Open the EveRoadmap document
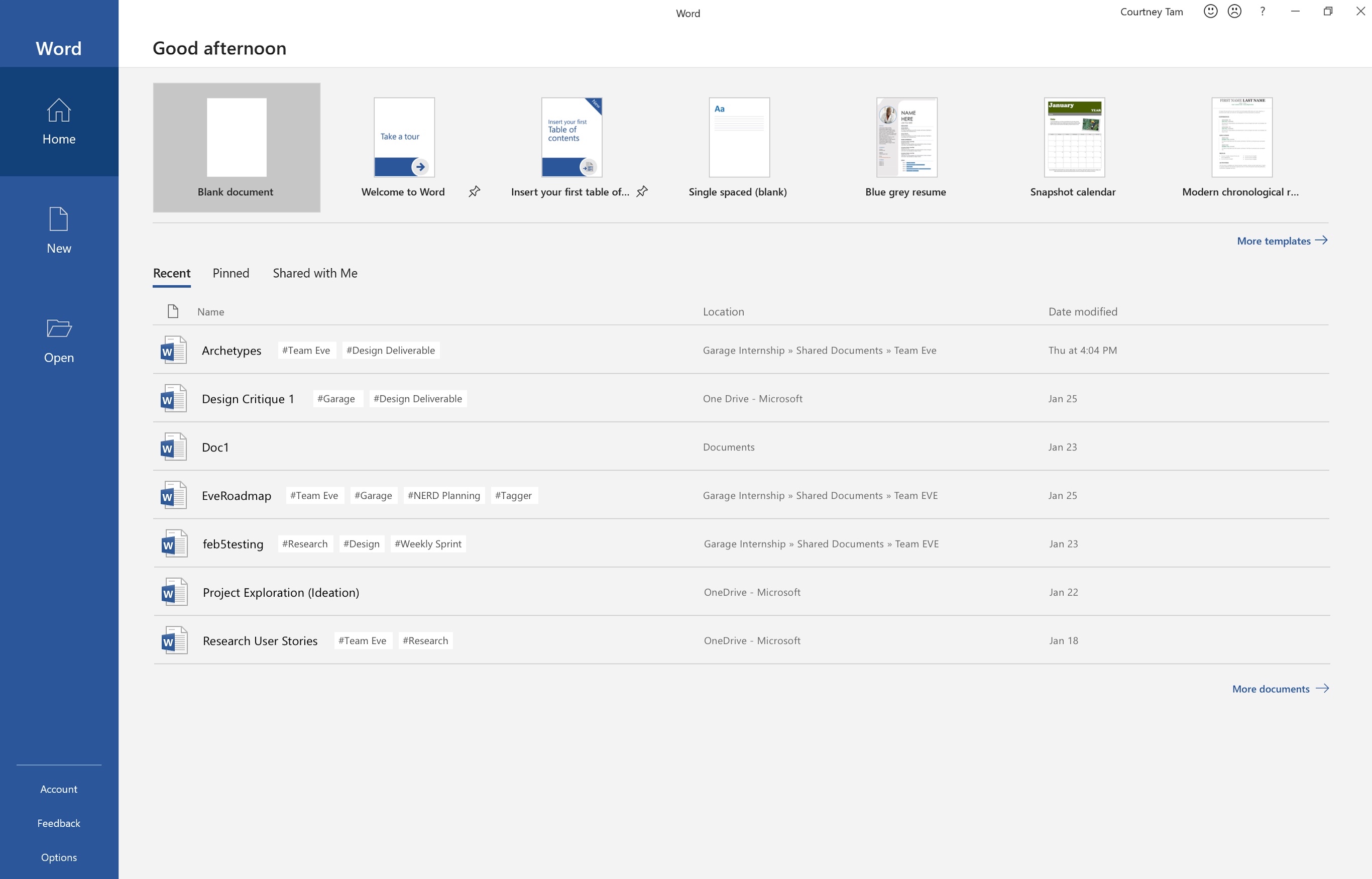This screenshot has width=1372, height=879. coord(236,496)
